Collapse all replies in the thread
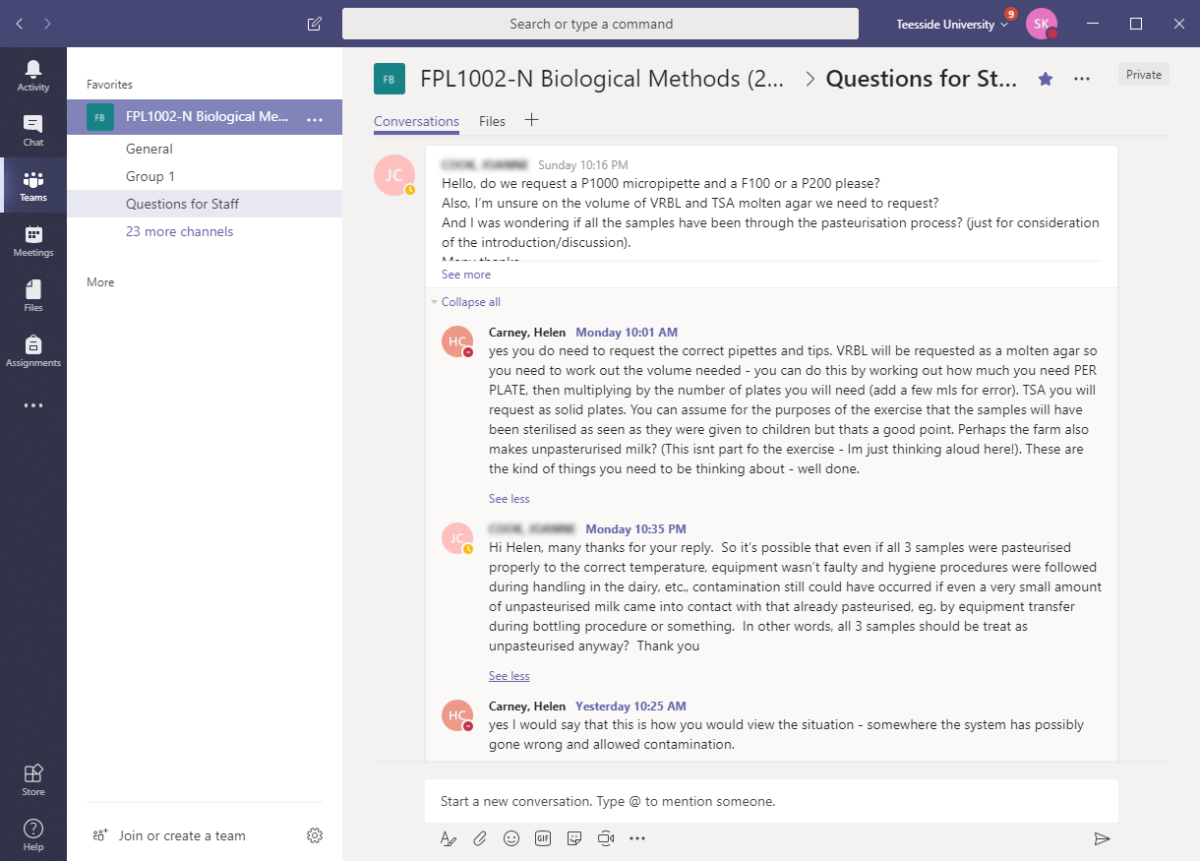This screenshot has height=861, width=1200. click(470, 302)
